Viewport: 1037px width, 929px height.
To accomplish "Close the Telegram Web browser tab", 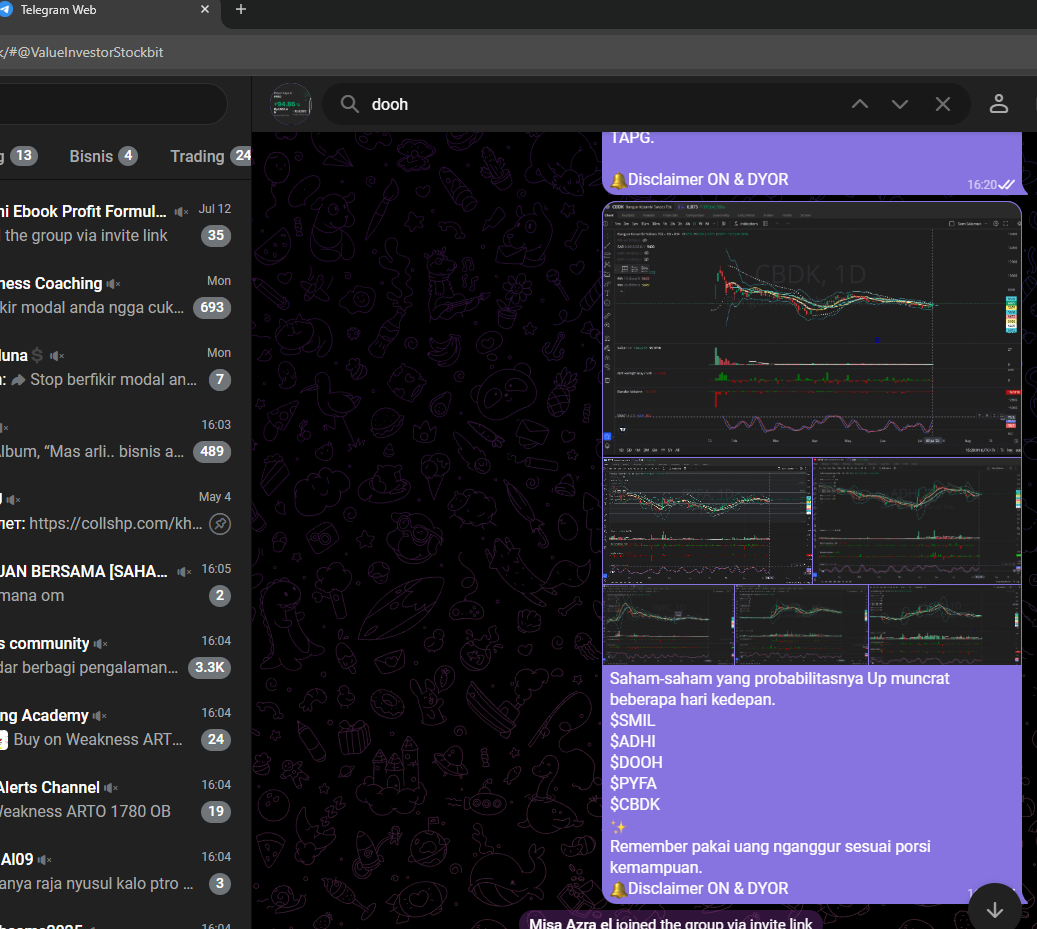I will (x=205, y=10).
